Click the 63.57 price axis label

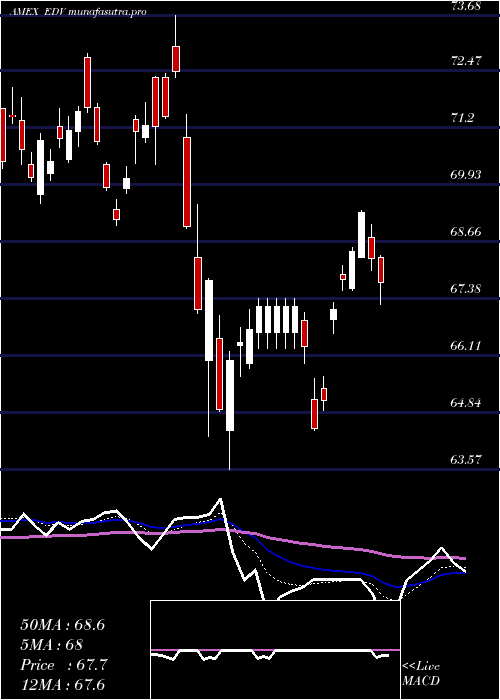point(466,459)
